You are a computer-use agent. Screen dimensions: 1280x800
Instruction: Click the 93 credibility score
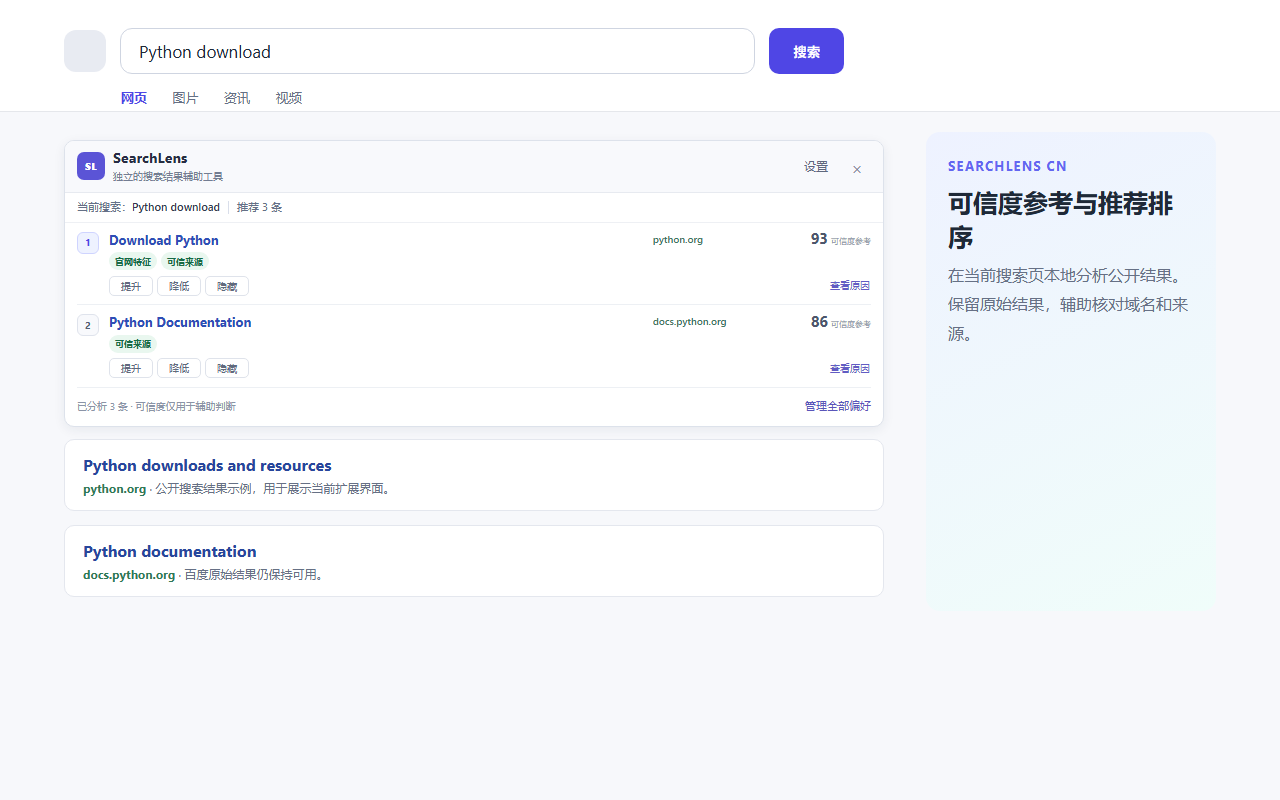[819, 239]
